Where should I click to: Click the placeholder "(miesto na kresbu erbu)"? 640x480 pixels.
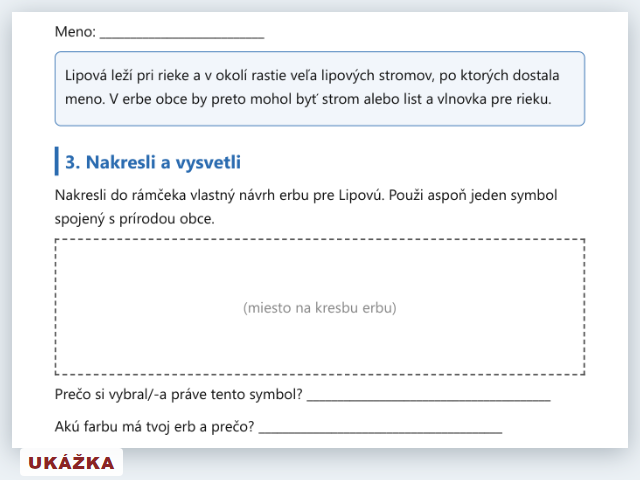tap(320, 308)
